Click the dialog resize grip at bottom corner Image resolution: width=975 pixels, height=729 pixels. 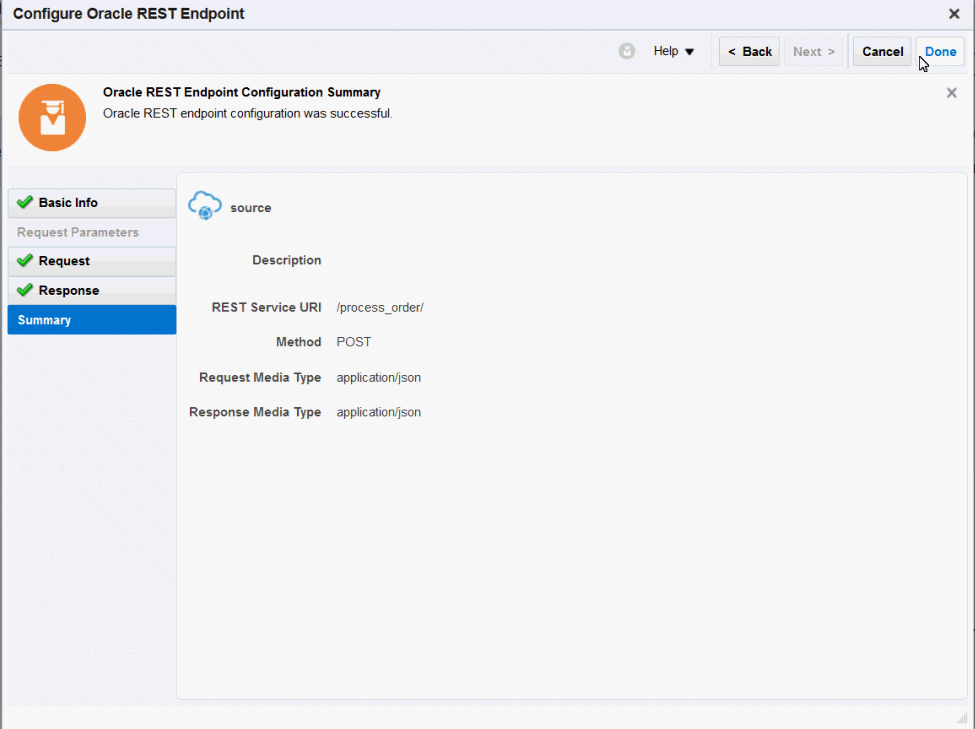(x=962, y=718)
